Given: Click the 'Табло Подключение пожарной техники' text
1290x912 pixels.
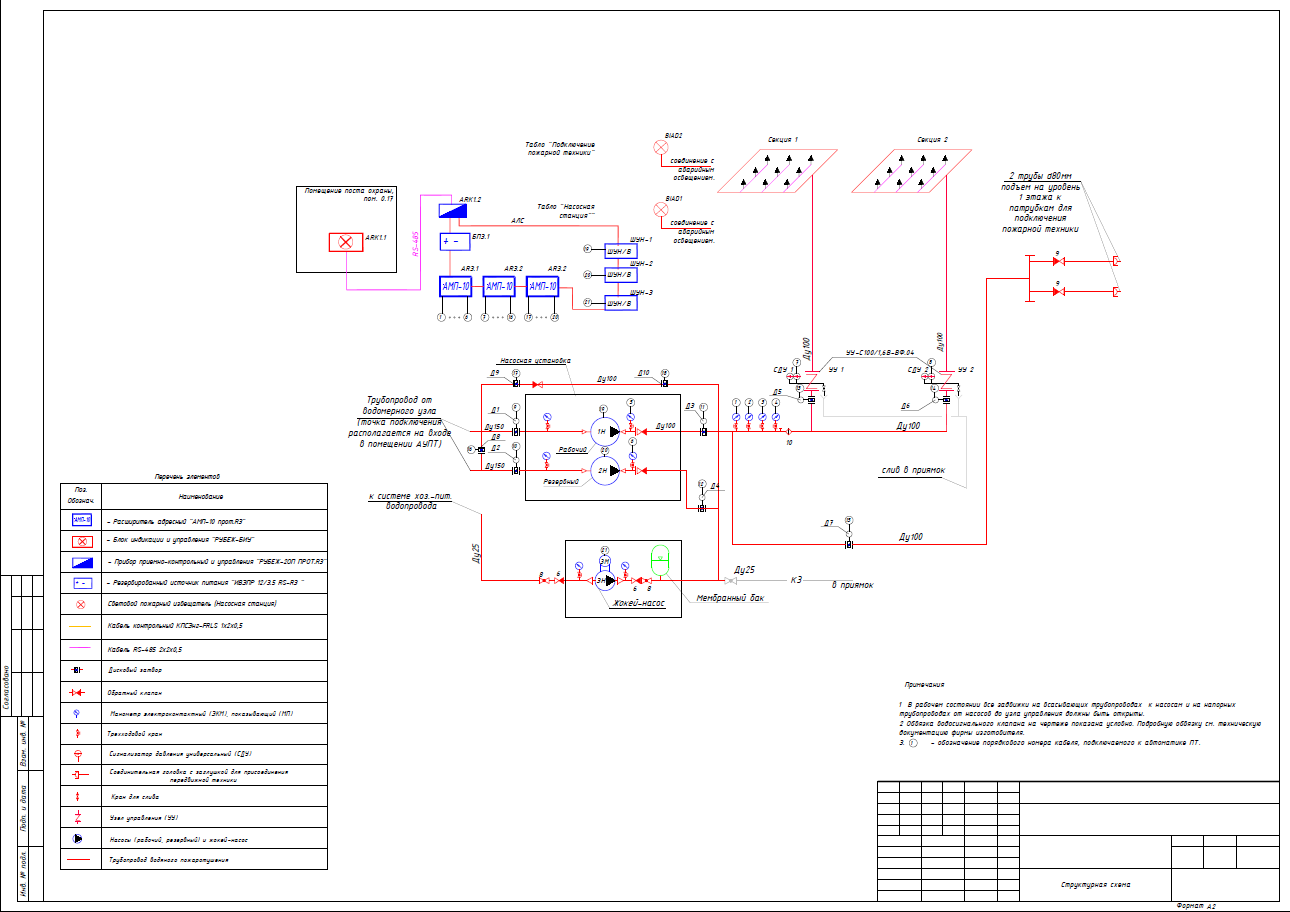Looking at the screenshot, I should (x=560, y=149).
